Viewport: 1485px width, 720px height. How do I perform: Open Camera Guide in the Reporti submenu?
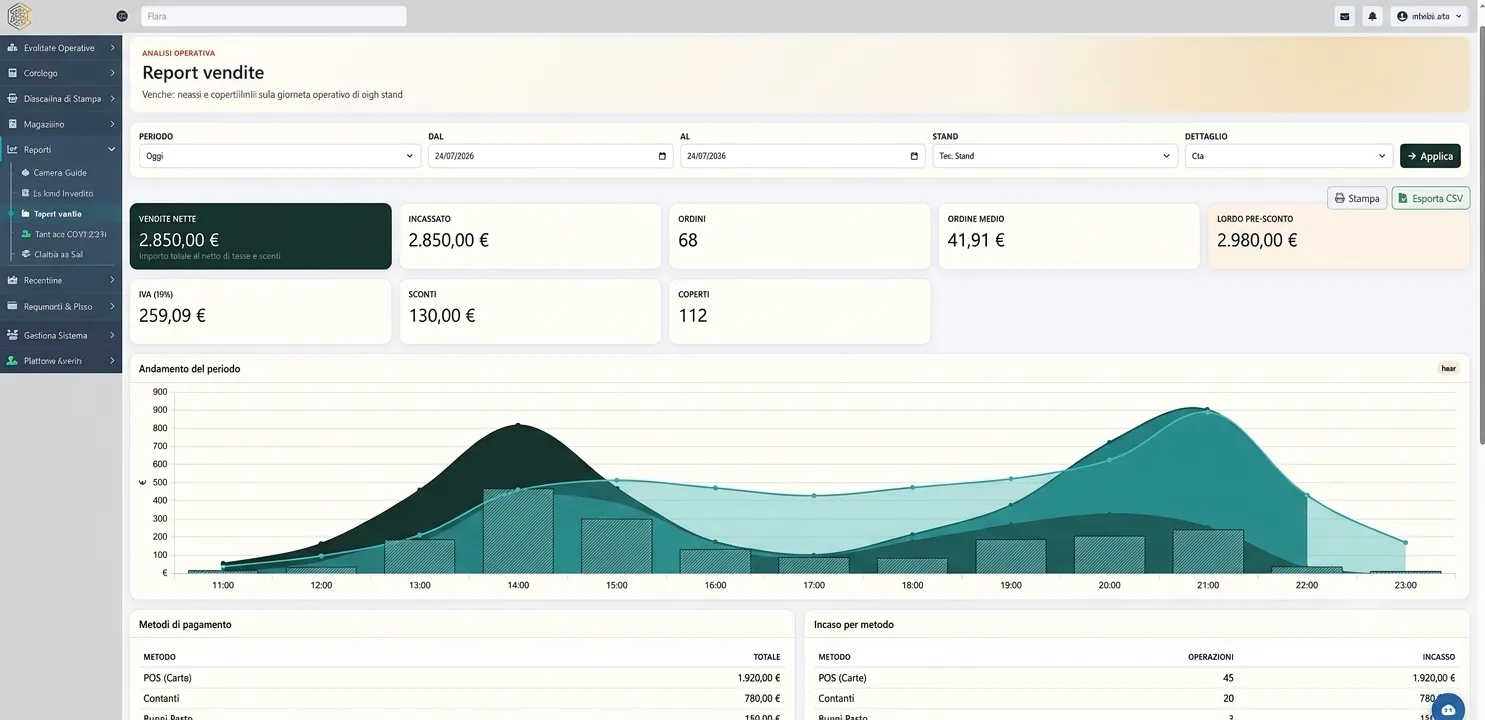(x=61, y=173)
